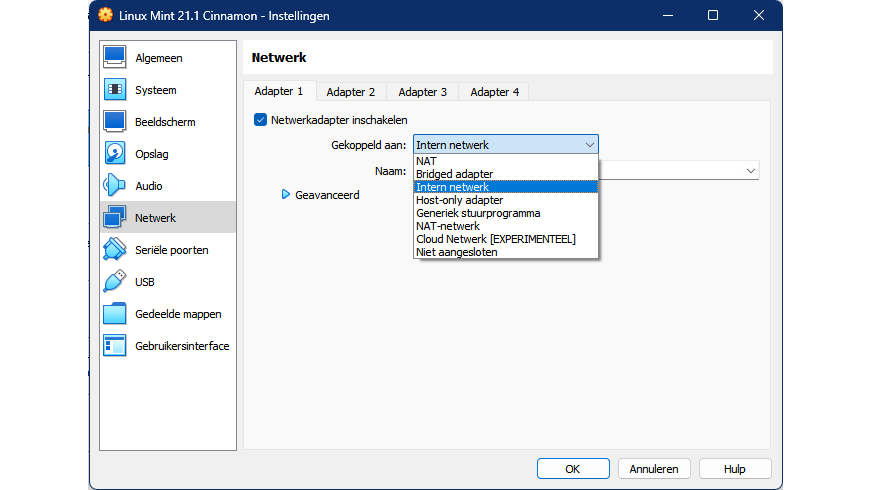The height and width of the screenshot is (490, 871).
Task: Expand the Geavanceerd section
Action: 286,195
